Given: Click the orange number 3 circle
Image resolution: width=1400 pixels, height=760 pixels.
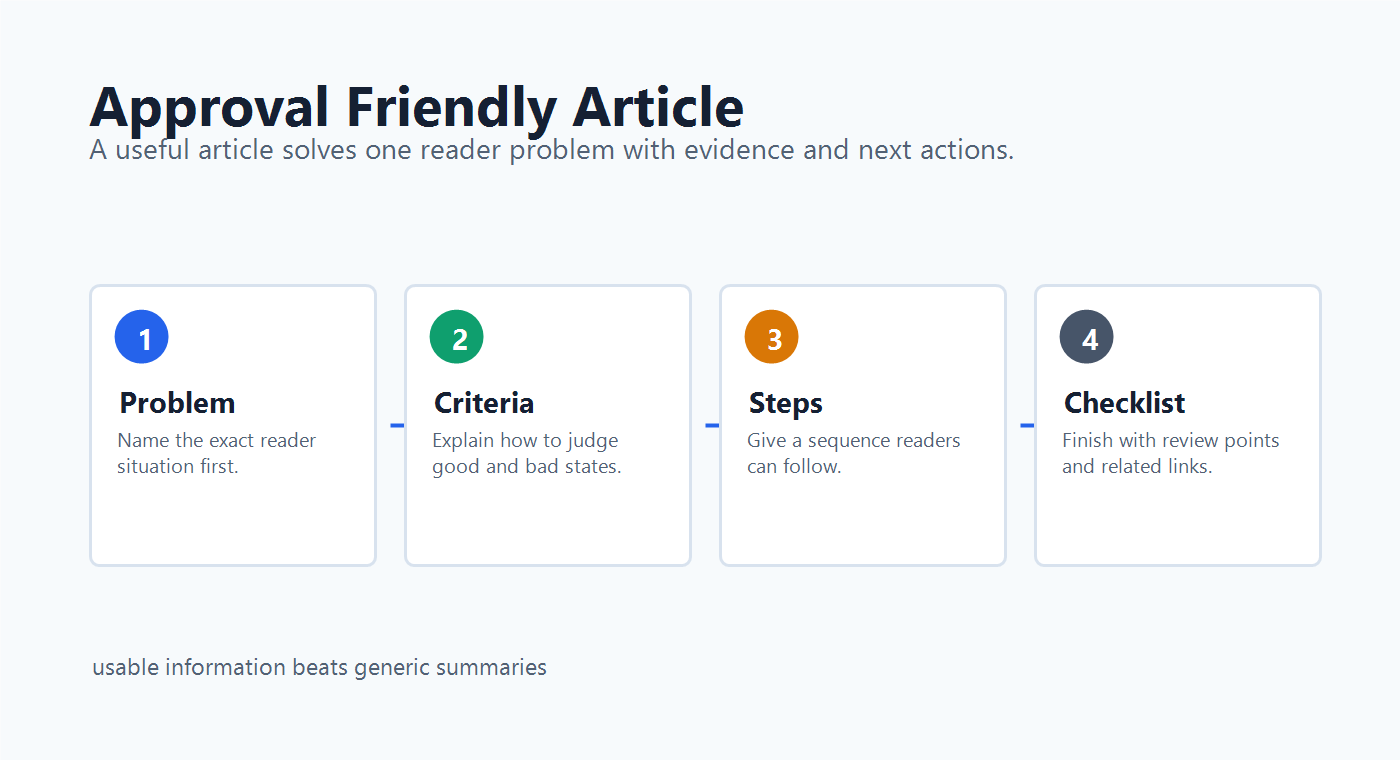Looking at the screenshot, I should (x=772, y=337).
